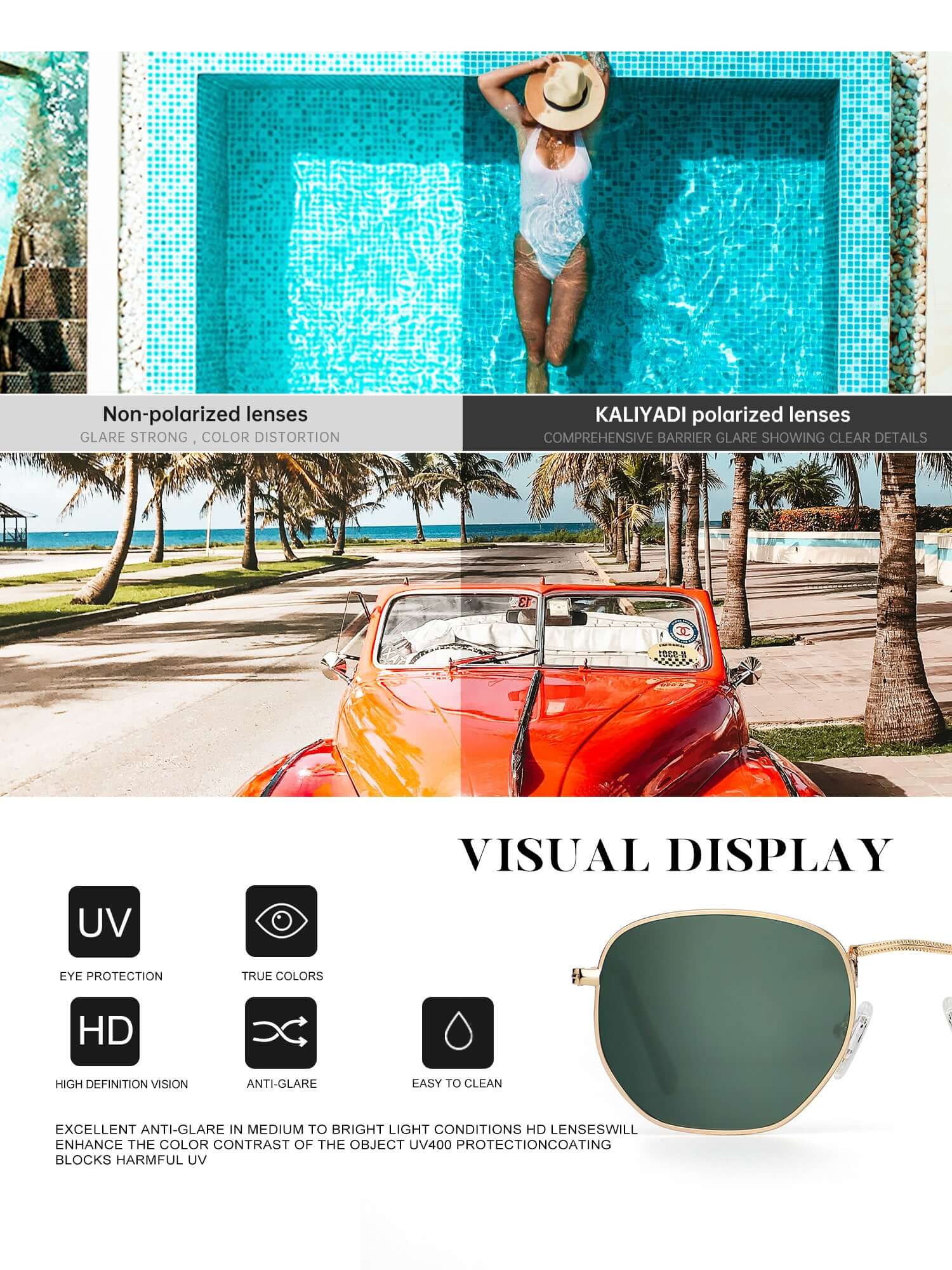This screenshot has height=1270, width=952.
Task: Click the anti-glare crossed arrows icon
Action: [281, 1032]
